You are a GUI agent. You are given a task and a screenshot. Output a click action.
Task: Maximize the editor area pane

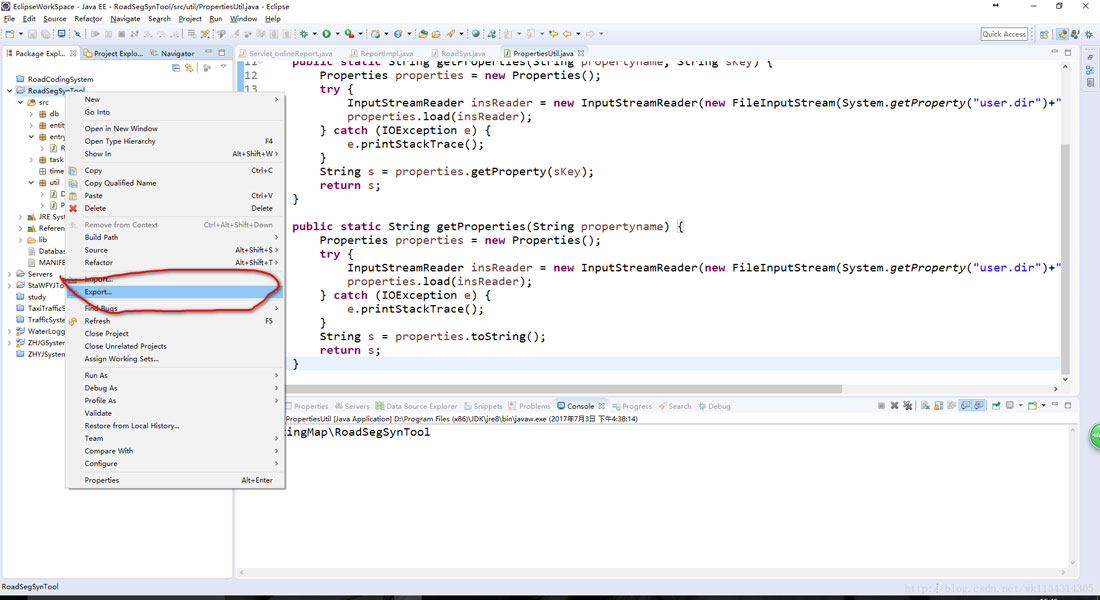(x=1068, y=53)
